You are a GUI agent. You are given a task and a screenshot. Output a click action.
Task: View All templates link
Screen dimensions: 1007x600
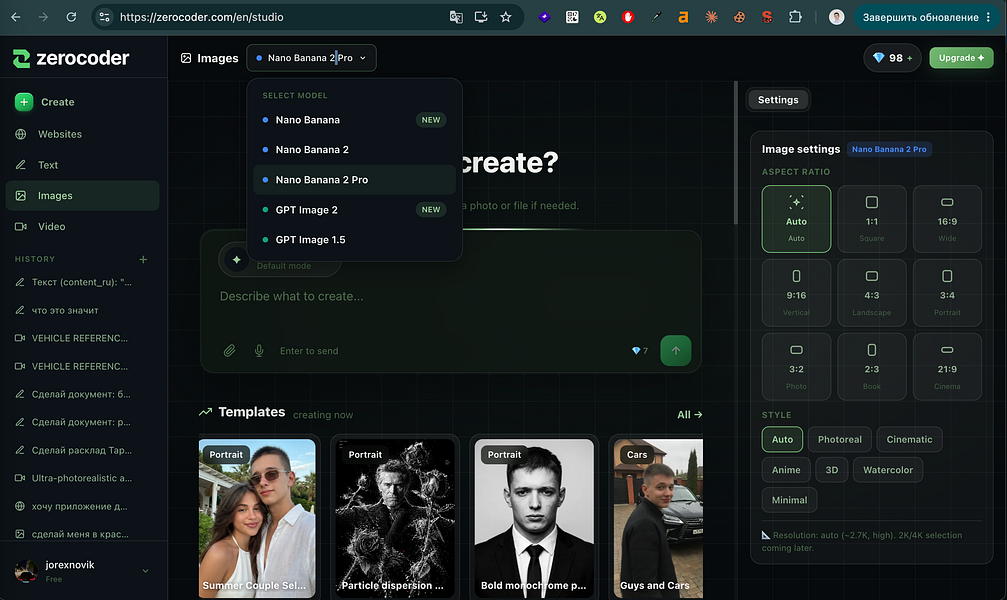[690, 415]
